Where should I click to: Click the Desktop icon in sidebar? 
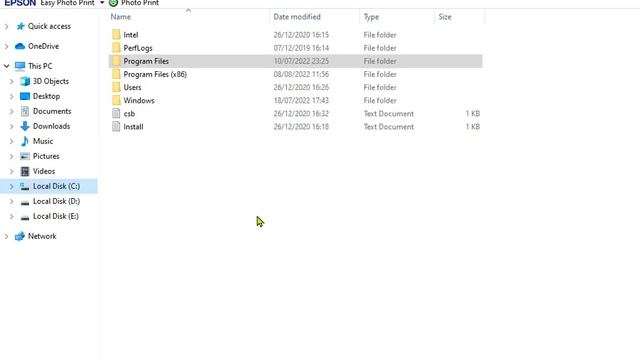tap(25, 96)
